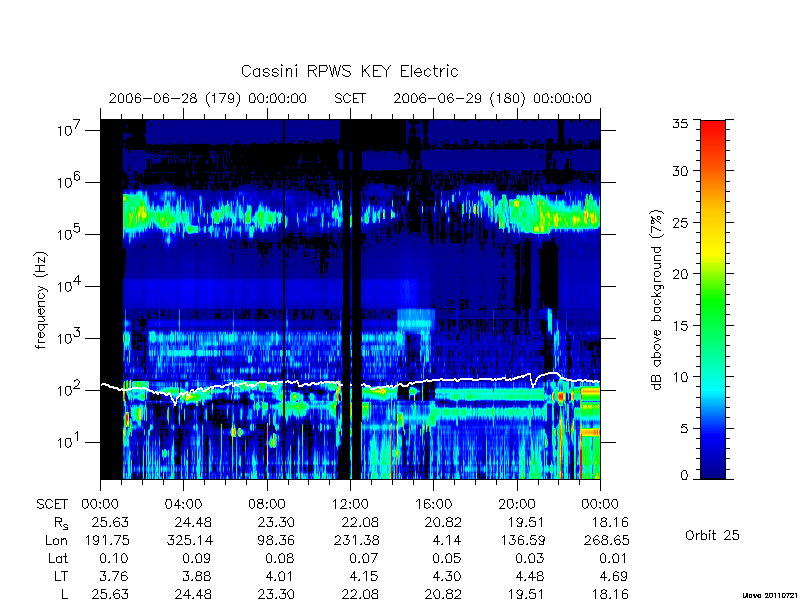Click Rs value 23.30
Screen dimensions: 800x600
(x=276, y=522)
